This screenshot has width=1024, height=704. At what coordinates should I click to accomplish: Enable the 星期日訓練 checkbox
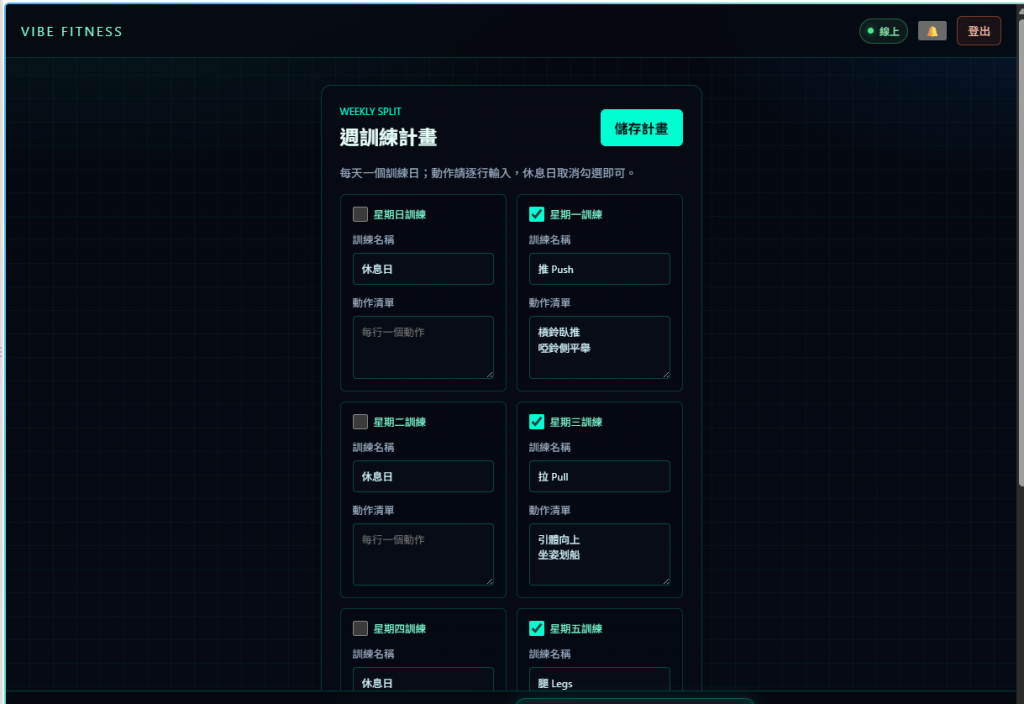pos(360,214)
